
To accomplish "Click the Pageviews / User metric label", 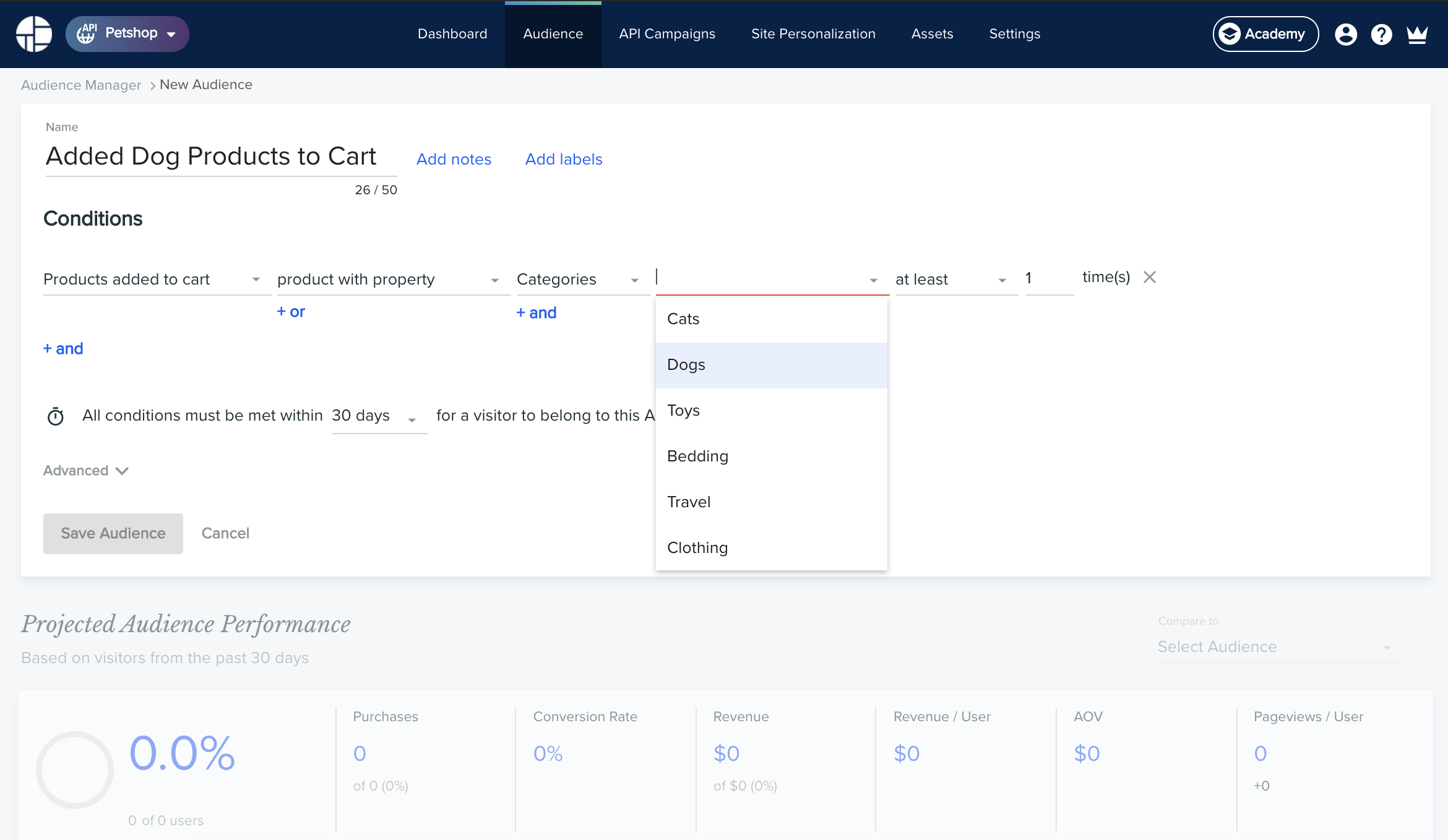I will click(x=1308, y=717).
